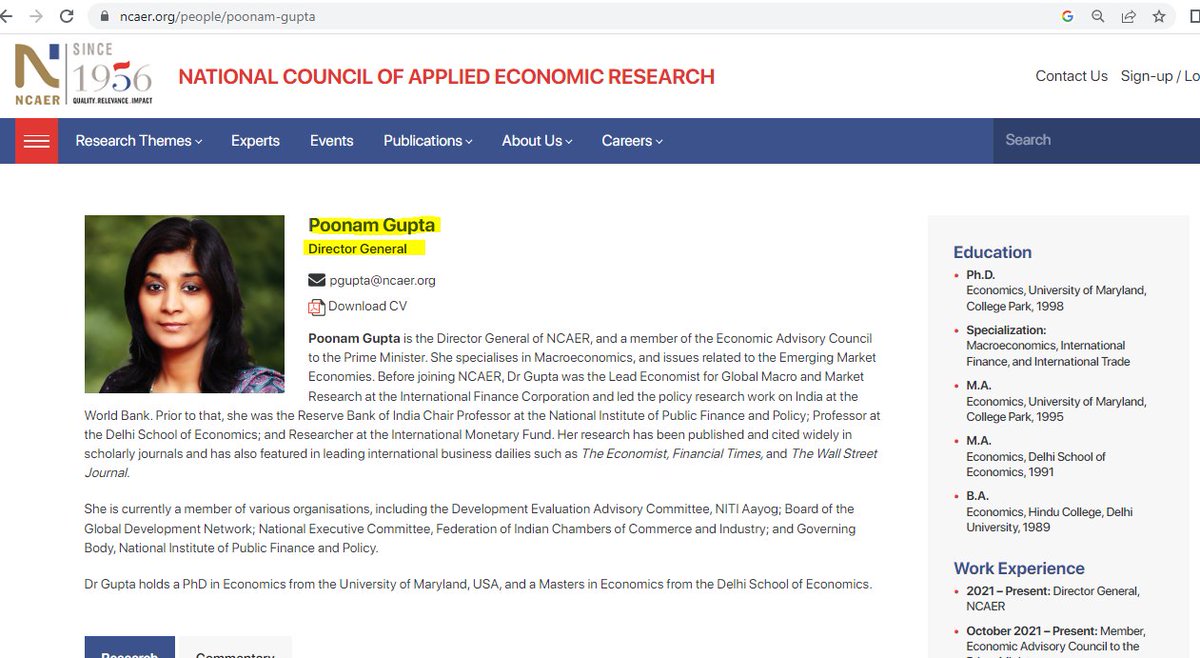Click the PDF icon beside Download CV

click(317, 307)
